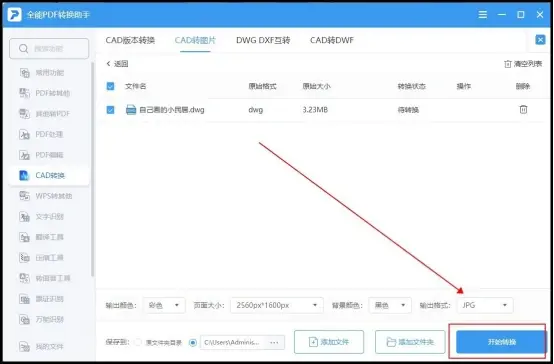Open the hamburger menu in title bar

click(x=483, y=14)
